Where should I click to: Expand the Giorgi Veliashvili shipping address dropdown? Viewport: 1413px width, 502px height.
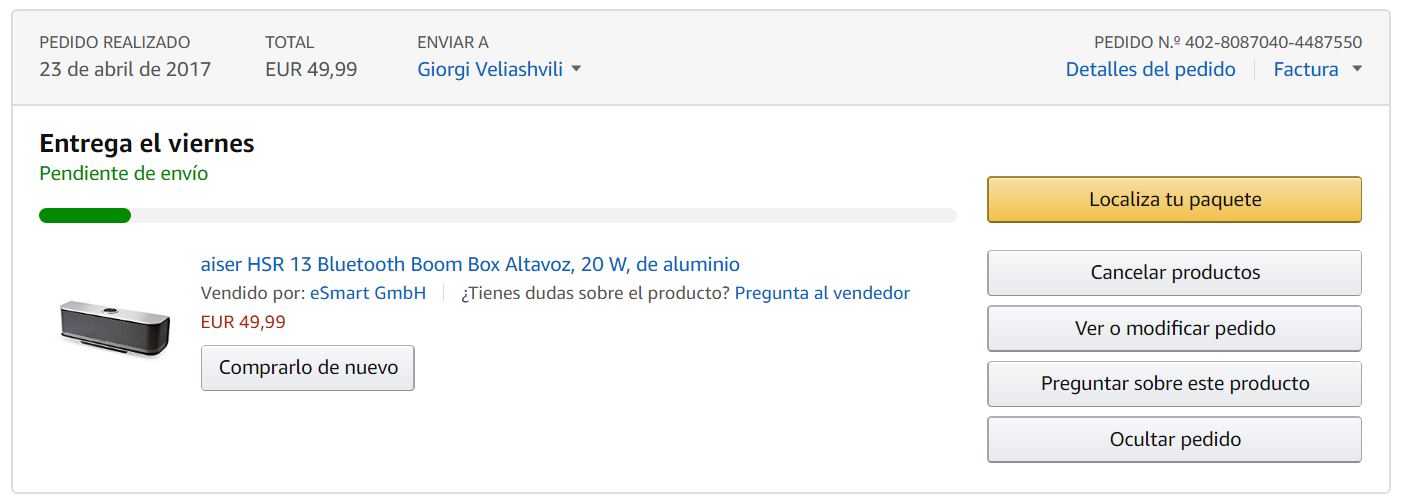pos(499,70)
